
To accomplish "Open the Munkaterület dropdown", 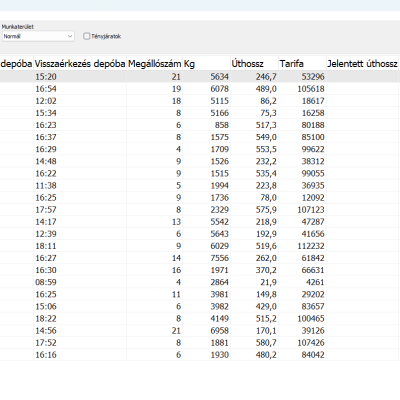I will pyautogui.click(x=38, y=36).
